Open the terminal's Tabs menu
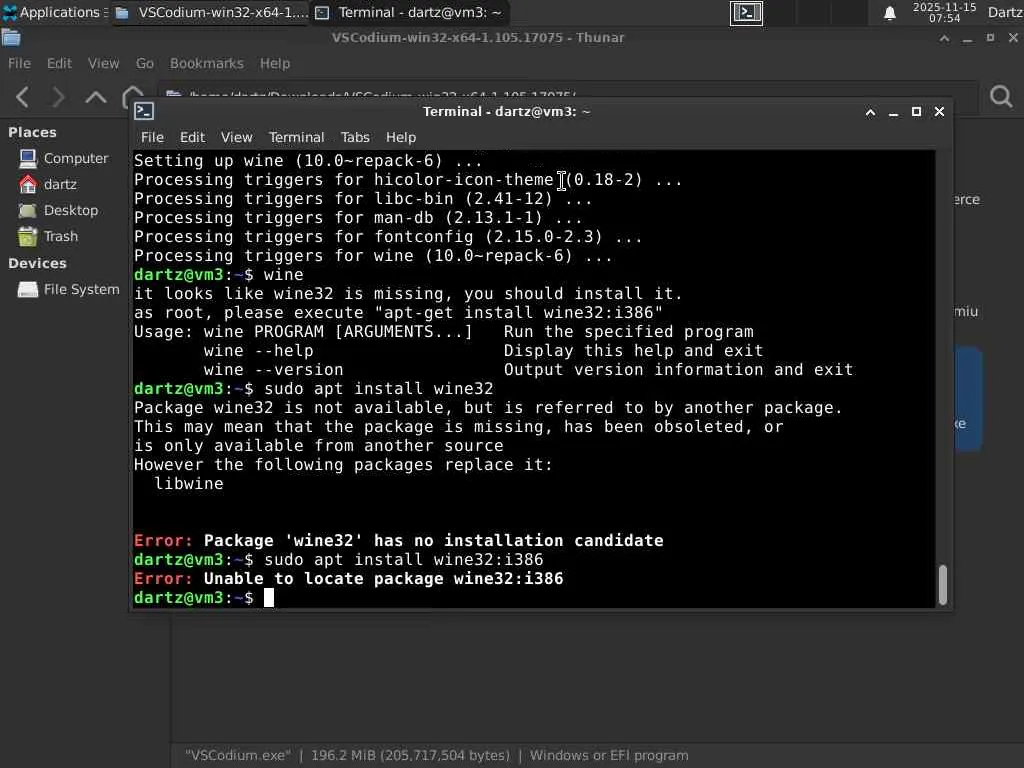Screen dimensions: 1024x768 pos(355,137)
